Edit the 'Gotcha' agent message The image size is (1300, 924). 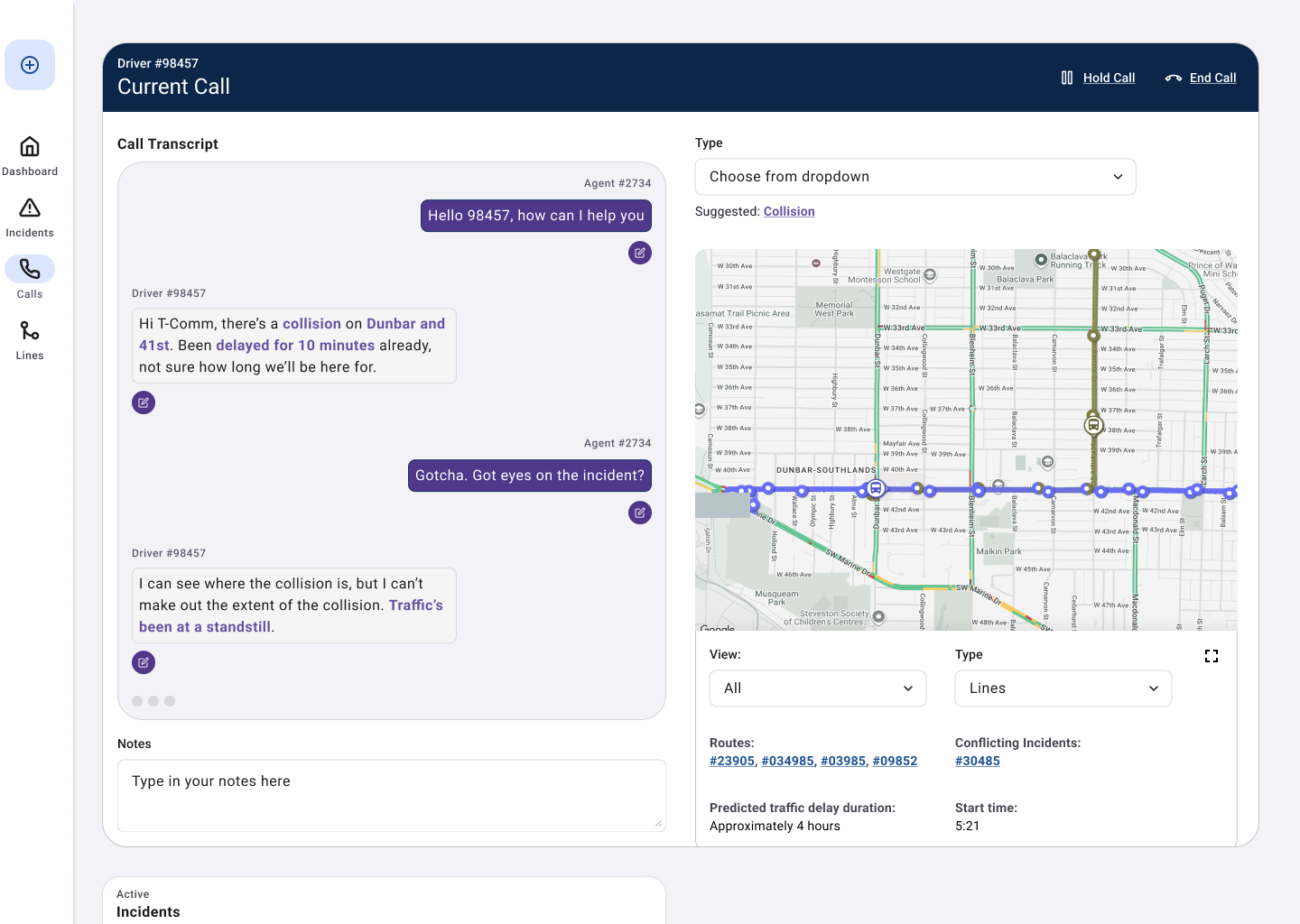640,513
